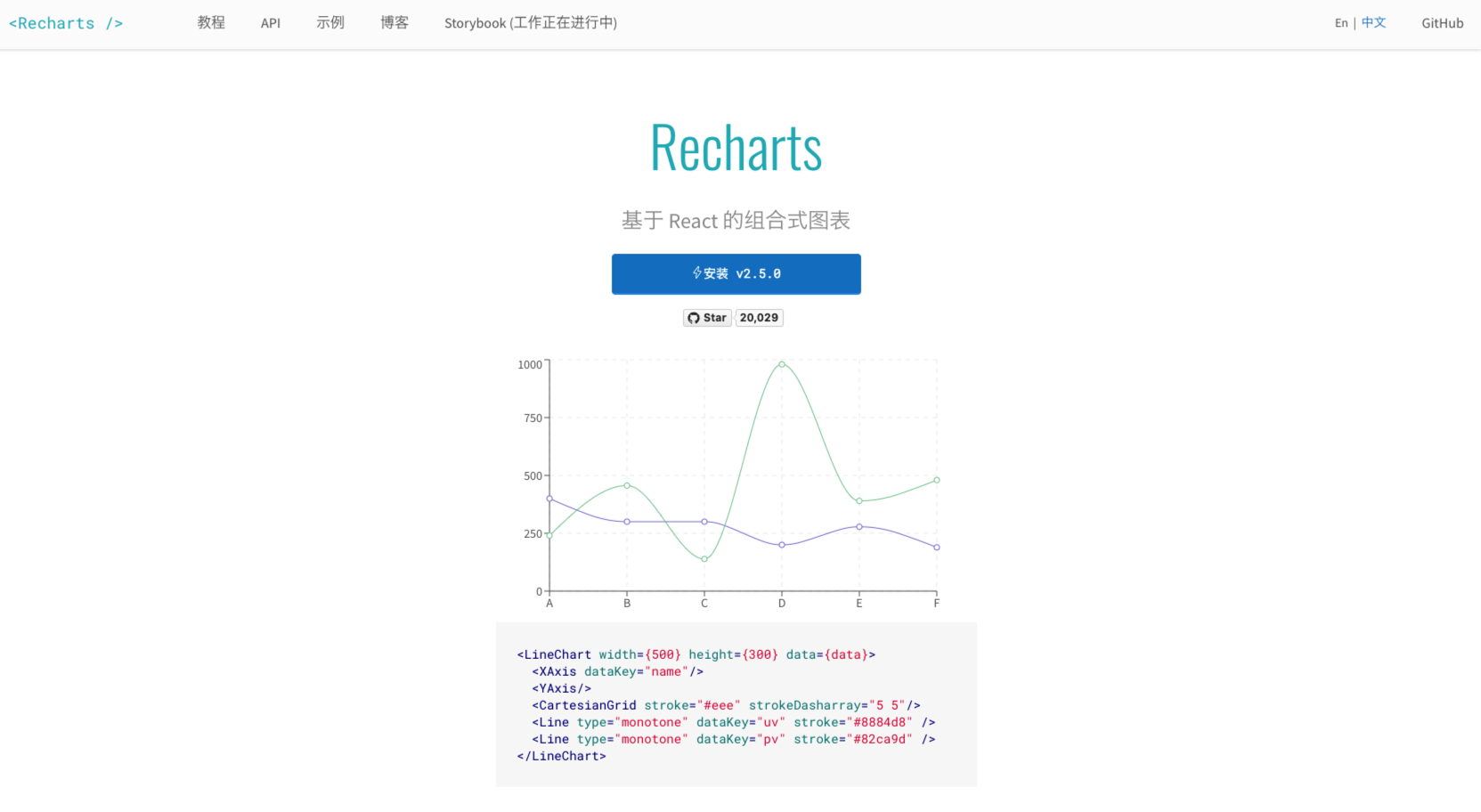Click the CartesianGrid code line
This screenshot has height=812, width=1481.
tap(726, 705)
